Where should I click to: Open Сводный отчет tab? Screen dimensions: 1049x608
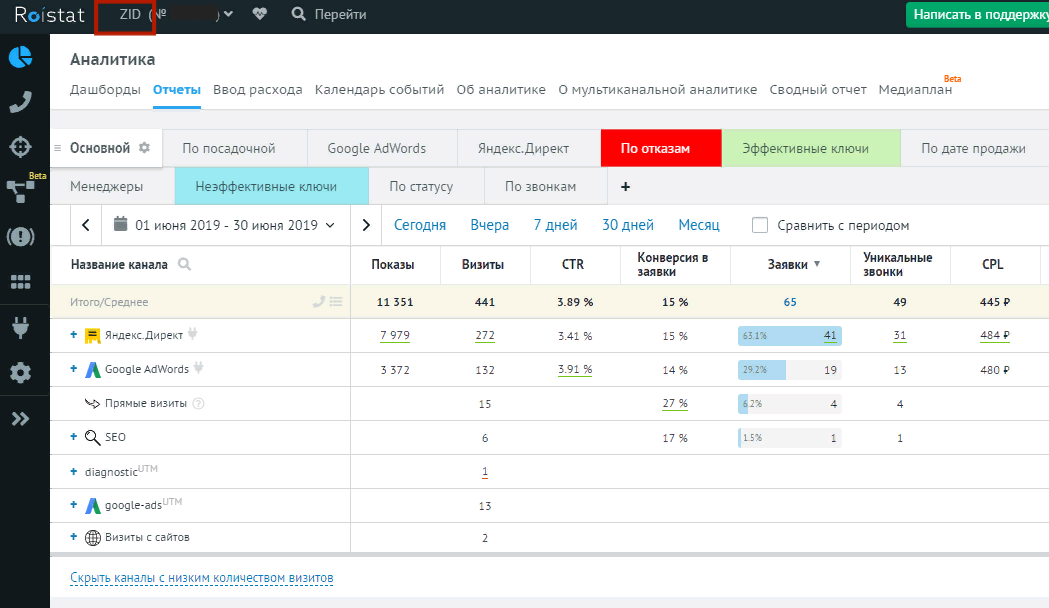(x=818, y=90)
